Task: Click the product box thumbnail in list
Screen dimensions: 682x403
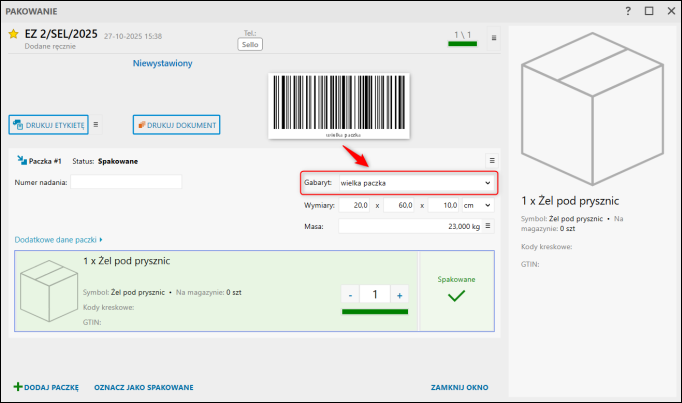Action: coord(48,290)
